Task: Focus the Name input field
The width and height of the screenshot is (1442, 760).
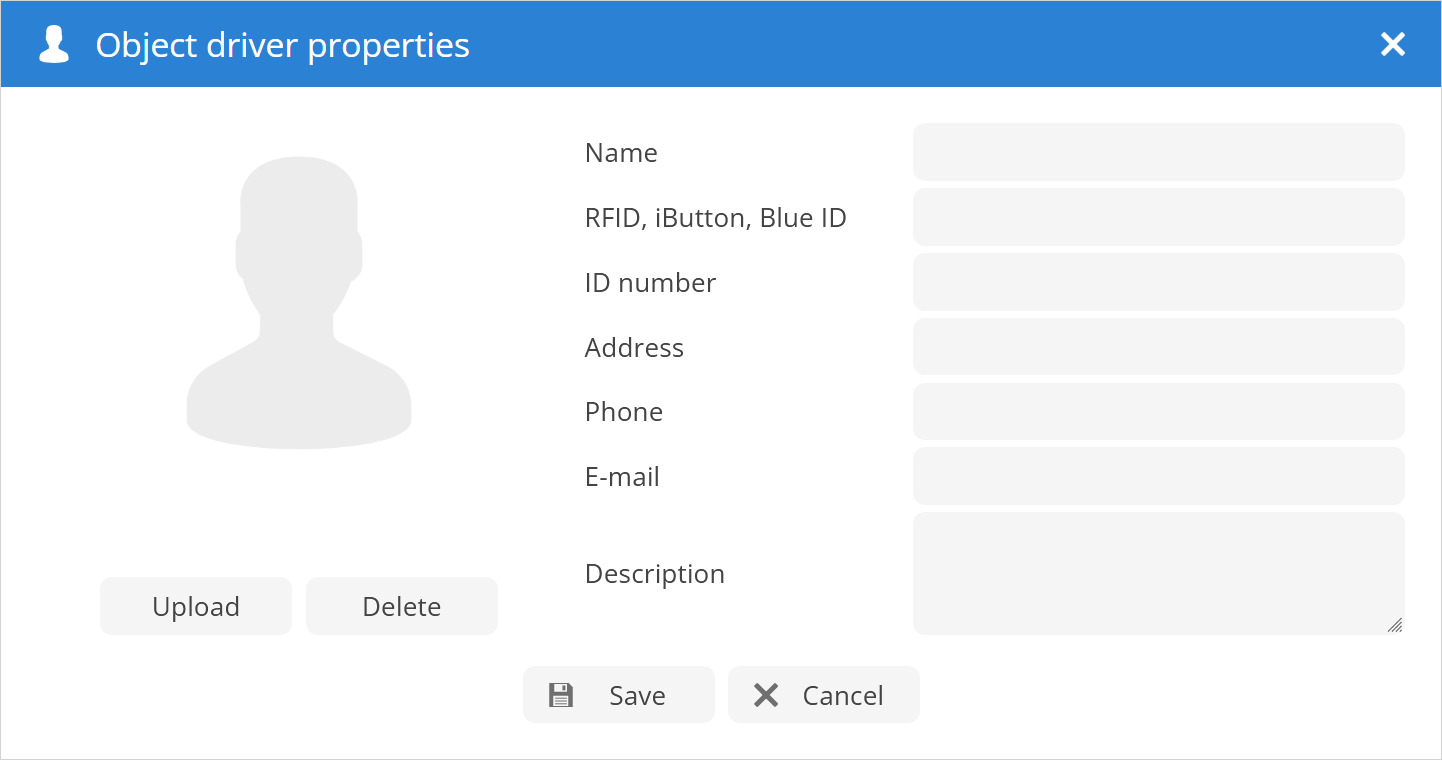Action: (1158, 152)
